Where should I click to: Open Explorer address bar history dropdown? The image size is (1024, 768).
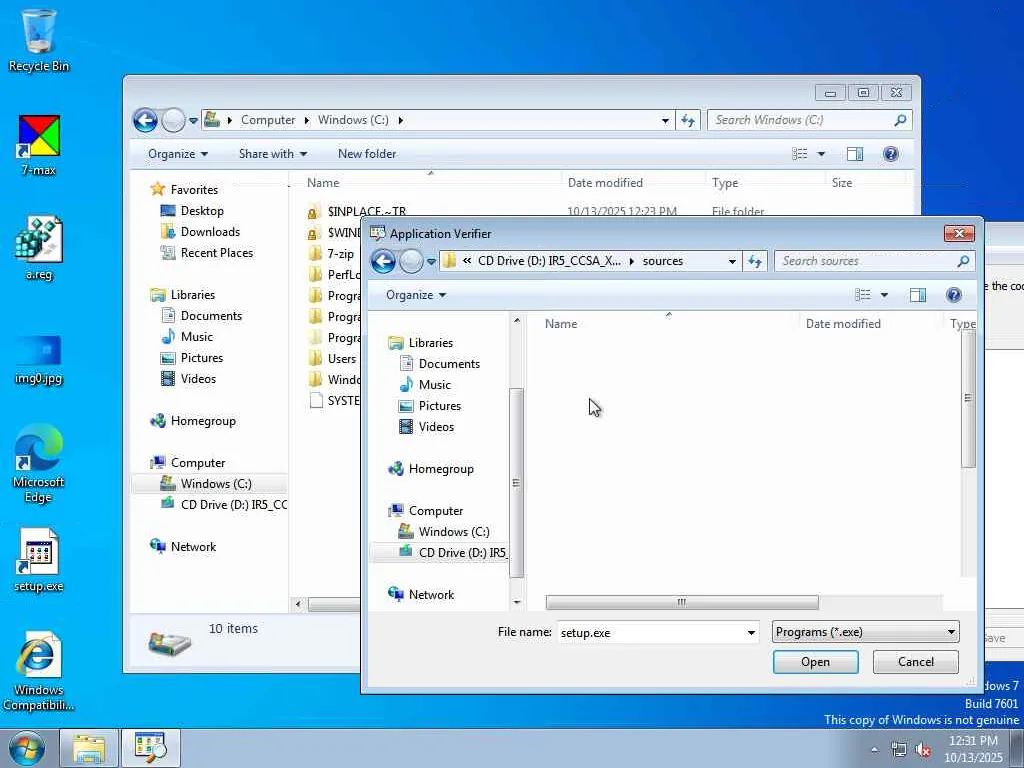tap(665, 120)
